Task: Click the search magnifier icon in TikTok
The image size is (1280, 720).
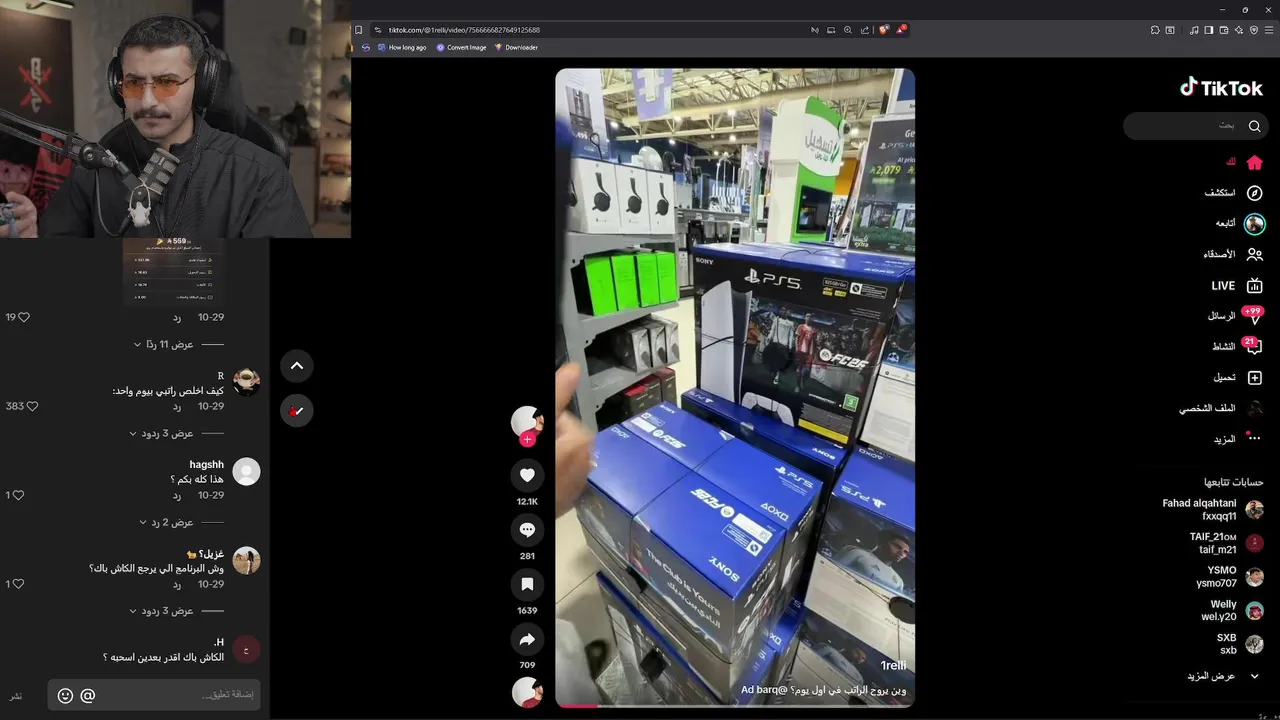Action: (x=1254, y=126)
